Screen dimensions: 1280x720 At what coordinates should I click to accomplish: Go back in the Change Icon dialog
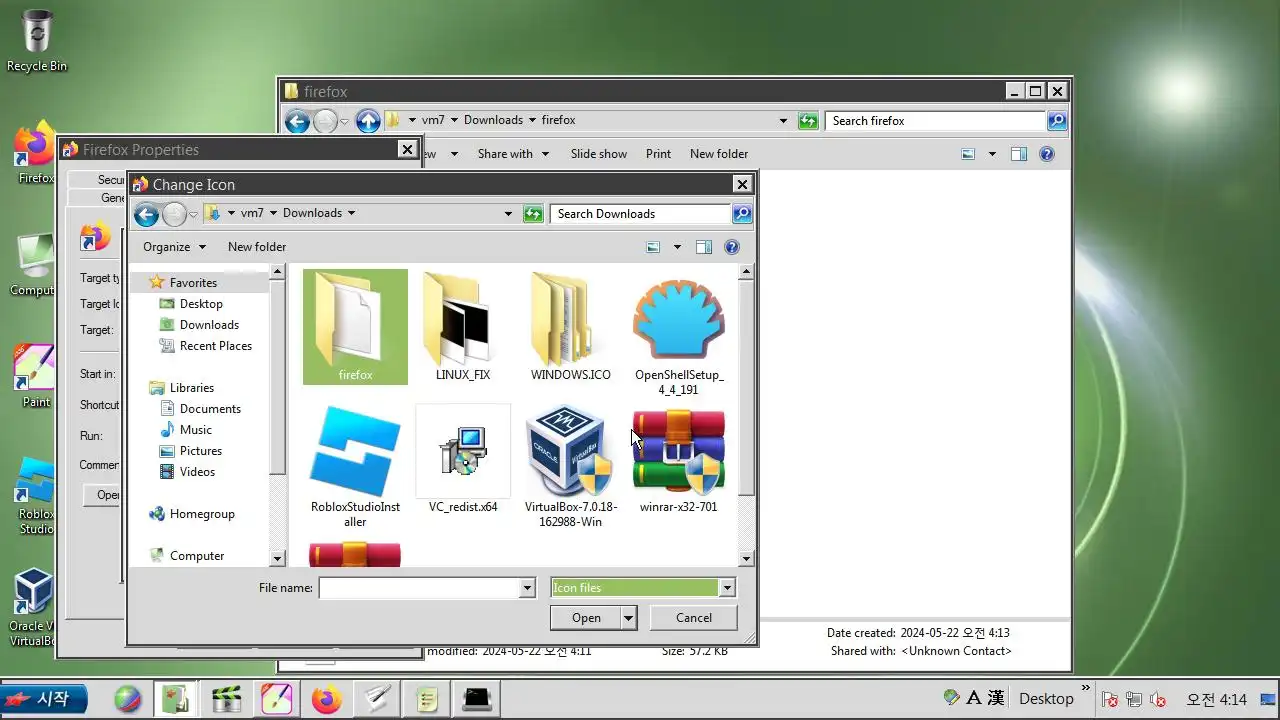click(x=146, y=214)
